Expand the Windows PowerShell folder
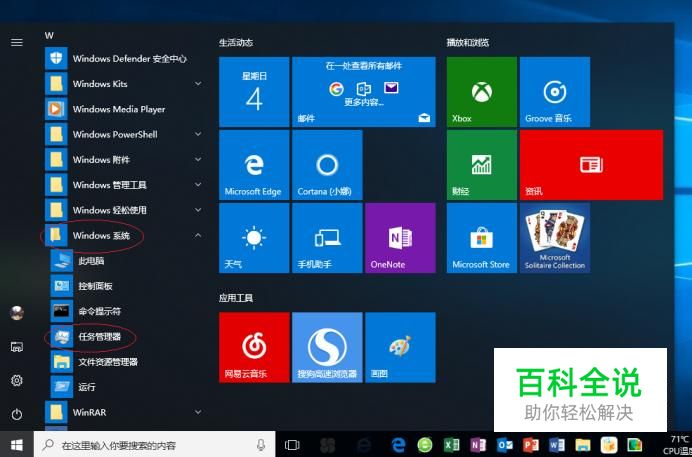Viewport: 692px width, 457px height. 124,135
